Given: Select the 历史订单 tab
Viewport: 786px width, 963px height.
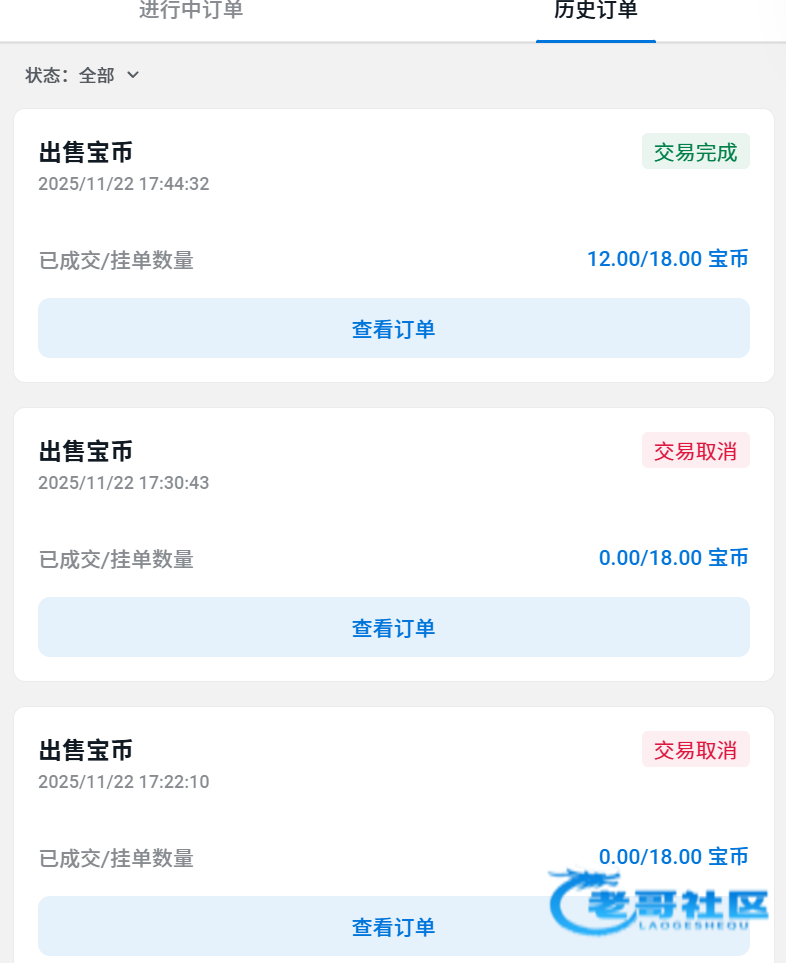Looking at the screenshot, I should coord(595,11).
